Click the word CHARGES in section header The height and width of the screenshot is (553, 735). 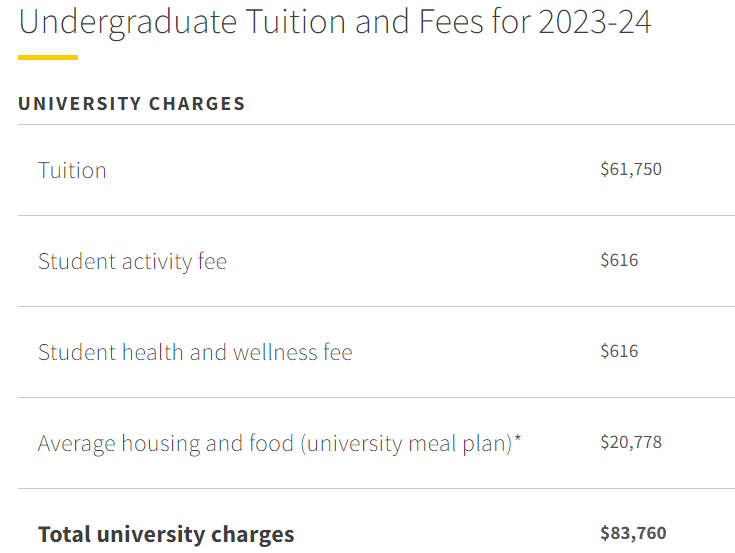point(197,104)
